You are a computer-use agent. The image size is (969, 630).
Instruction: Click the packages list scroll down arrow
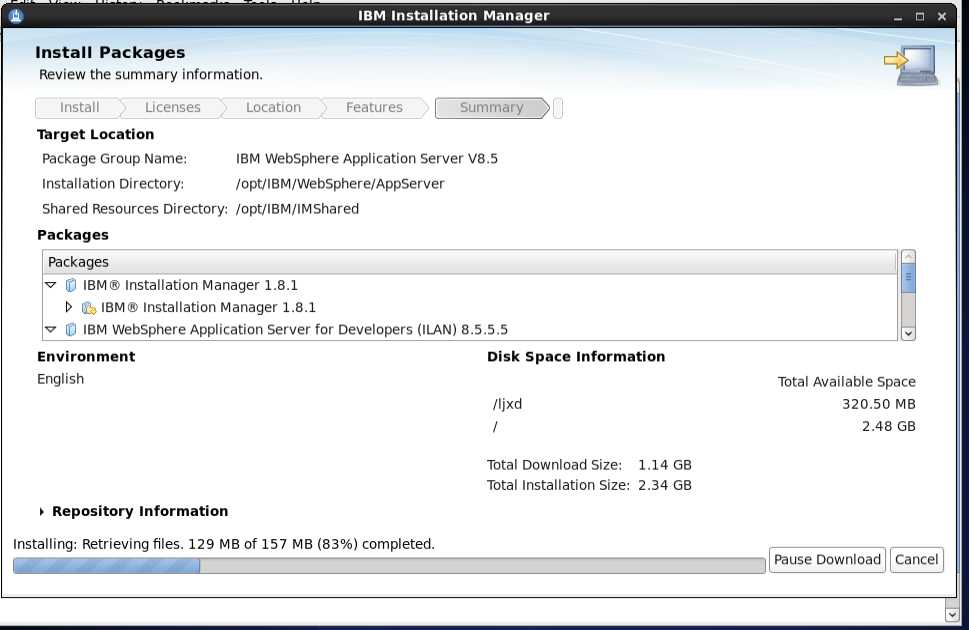click(x=908, y=333)
